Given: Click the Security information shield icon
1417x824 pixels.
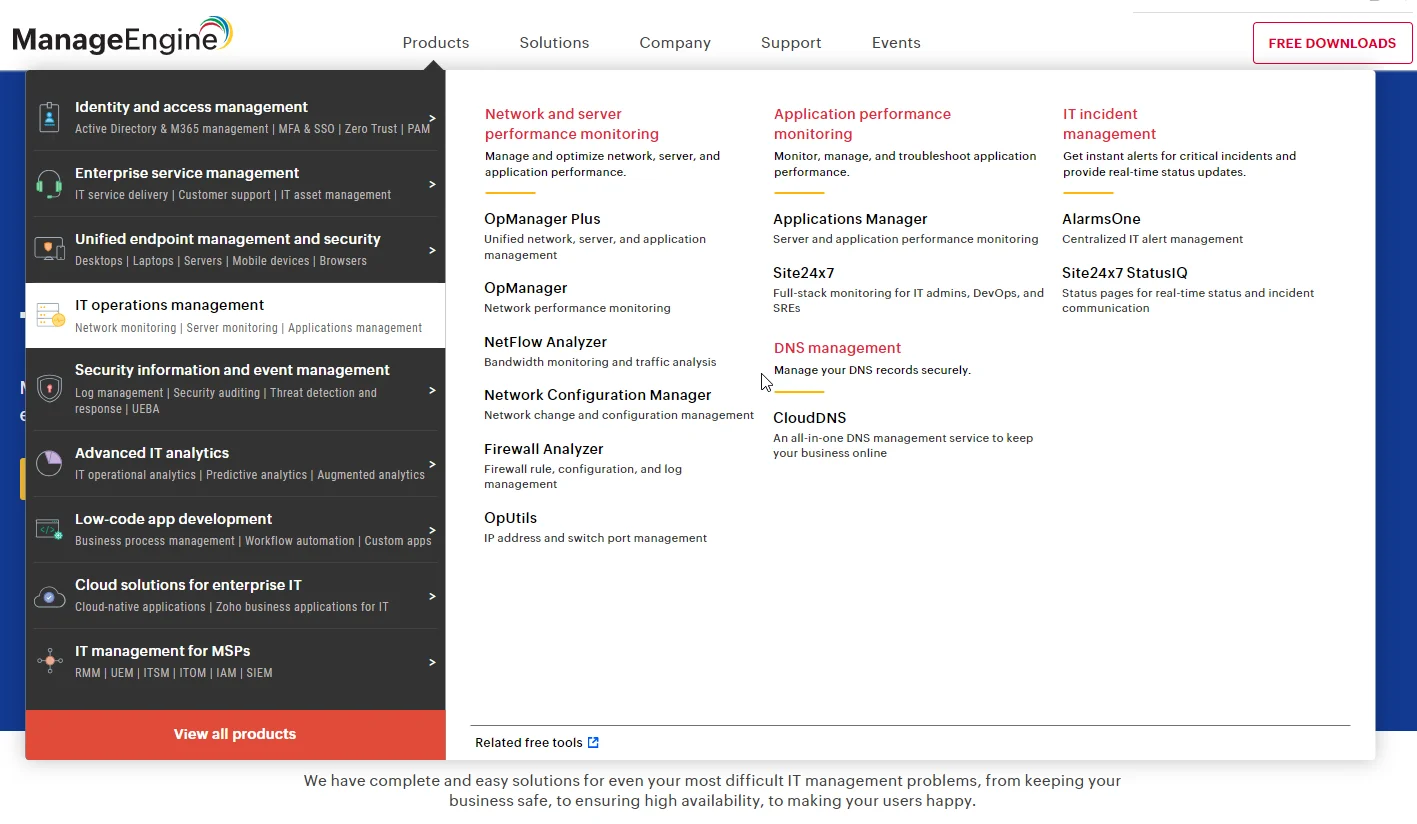Looking at the screenshot, I should pos(49,388).
